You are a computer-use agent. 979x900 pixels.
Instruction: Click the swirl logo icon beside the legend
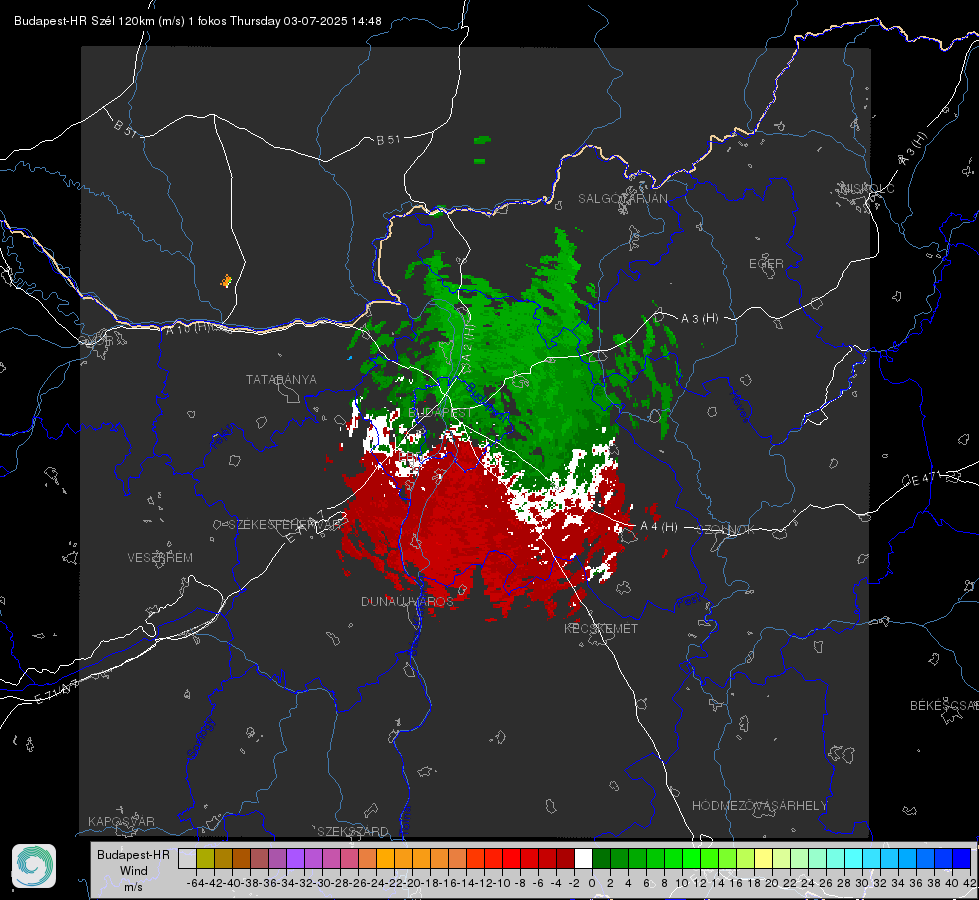point(34,866)
